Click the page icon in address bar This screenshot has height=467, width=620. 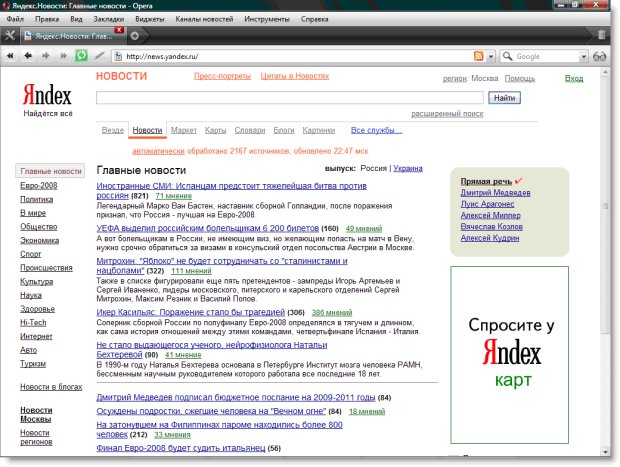tap(117, 56)
